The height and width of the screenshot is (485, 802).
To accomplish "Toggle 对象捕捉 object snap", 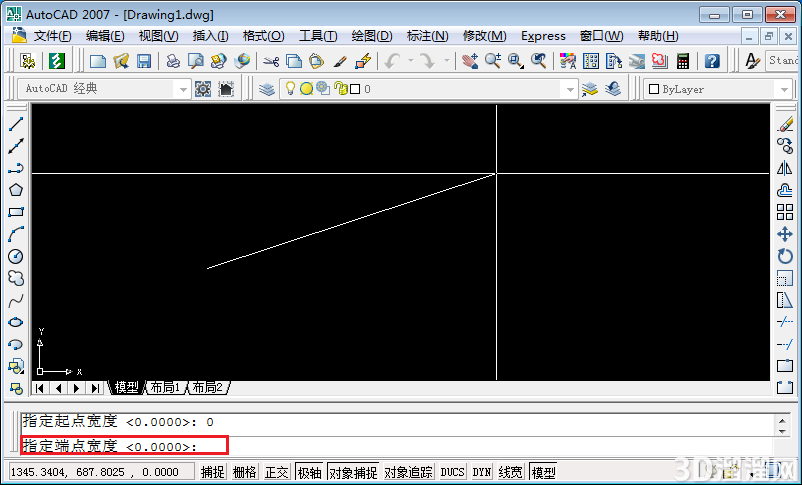I will [353, 472].
